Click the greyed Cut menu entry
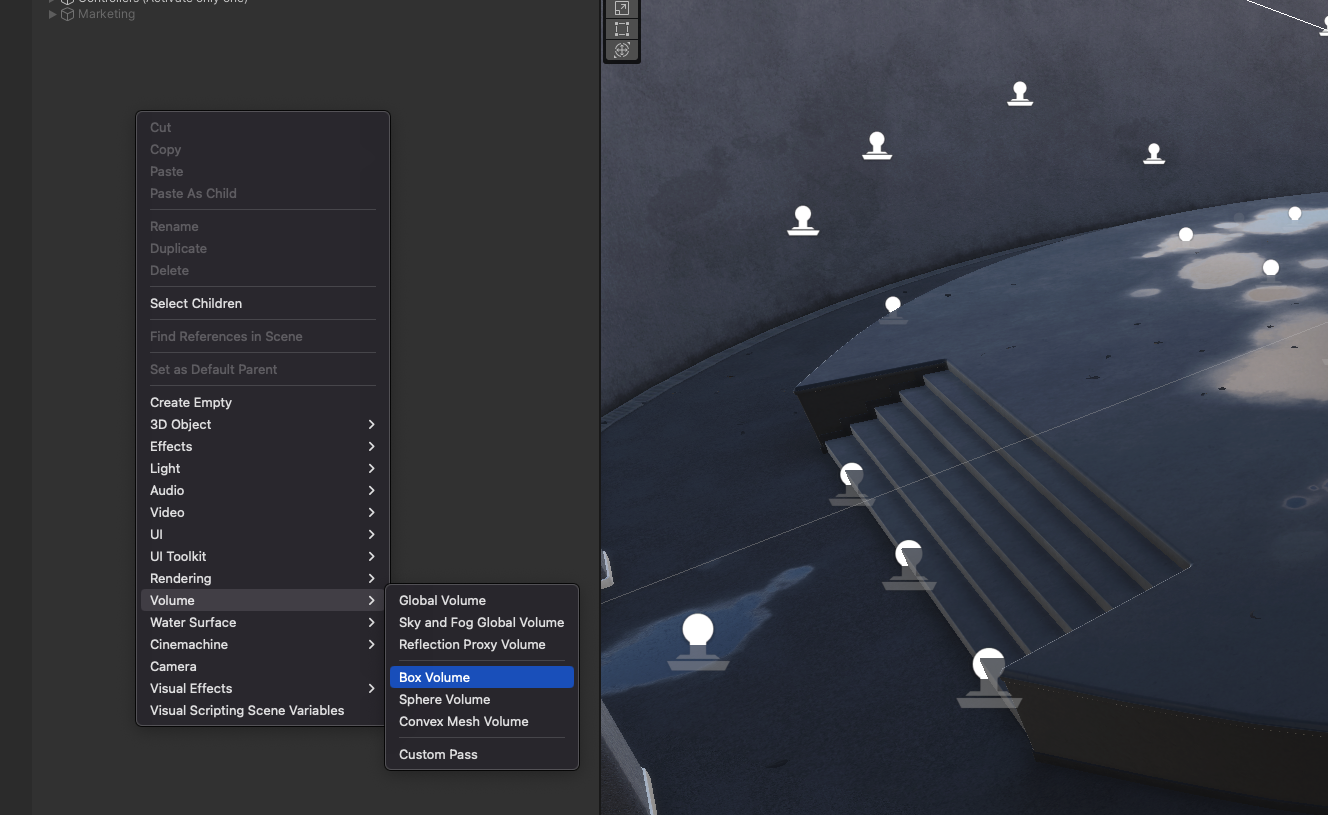Viewport: 1328px width, 815px height. click(263, 127)
